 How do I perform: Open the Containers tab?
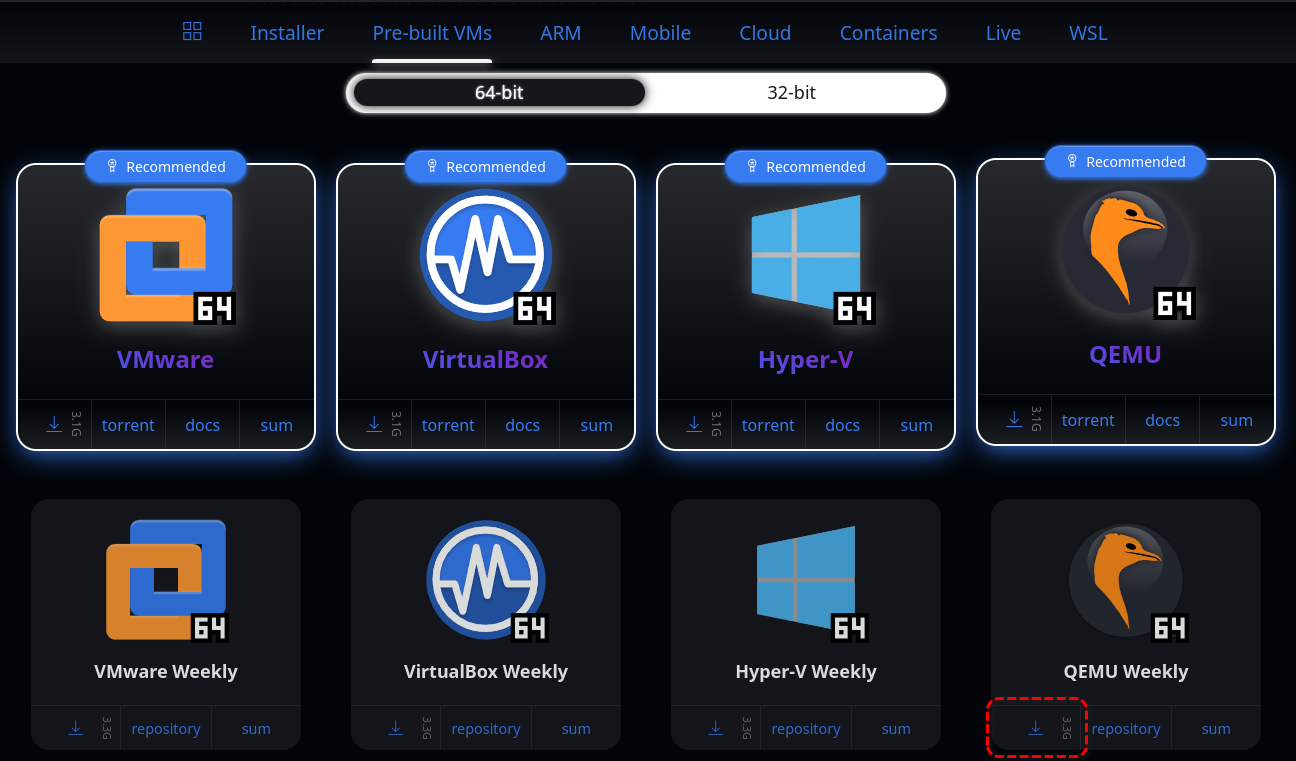(x=888, y=33)
